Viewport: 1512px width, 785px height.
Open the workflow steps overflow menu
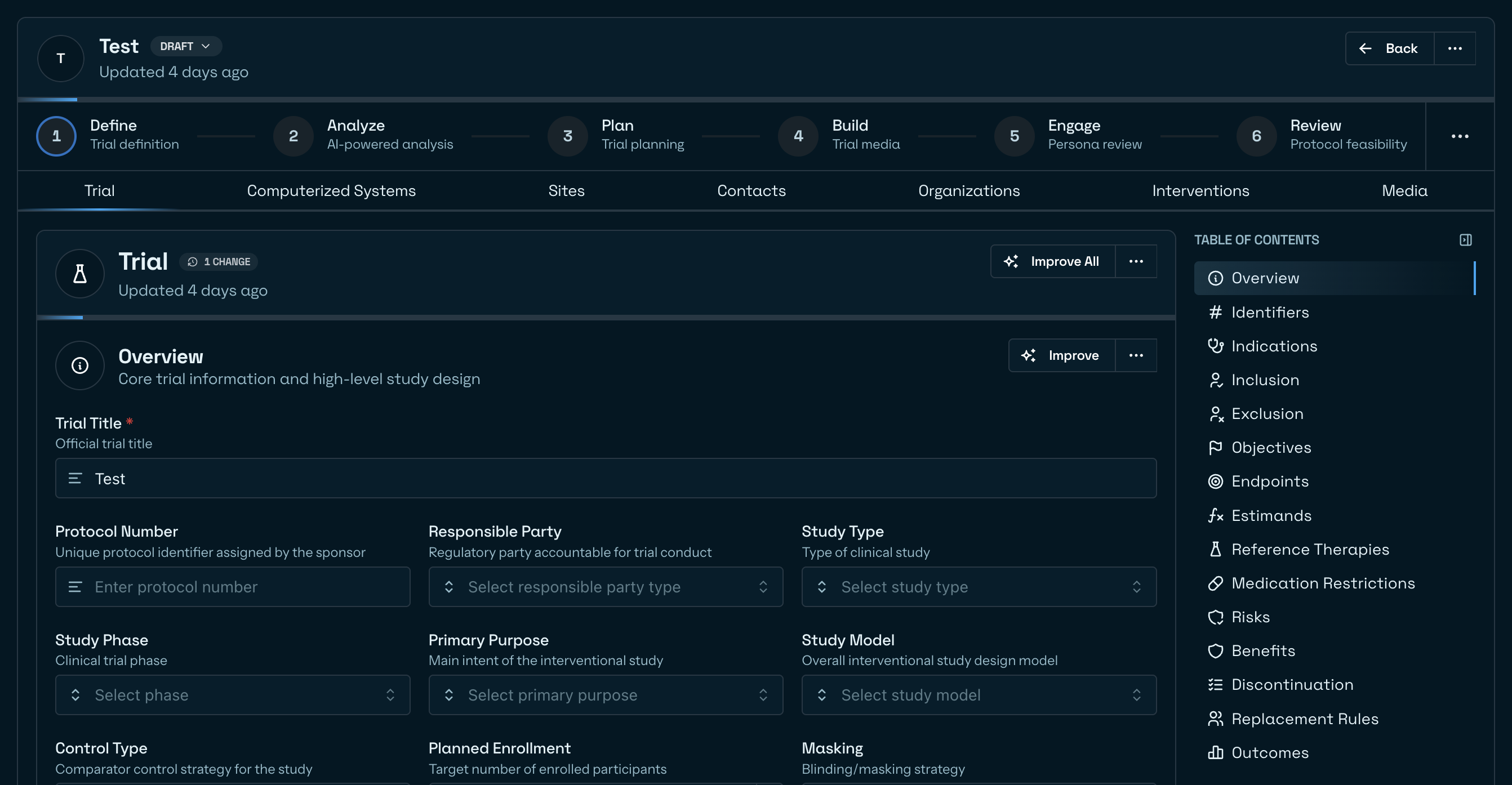(x=1460, y=136)
